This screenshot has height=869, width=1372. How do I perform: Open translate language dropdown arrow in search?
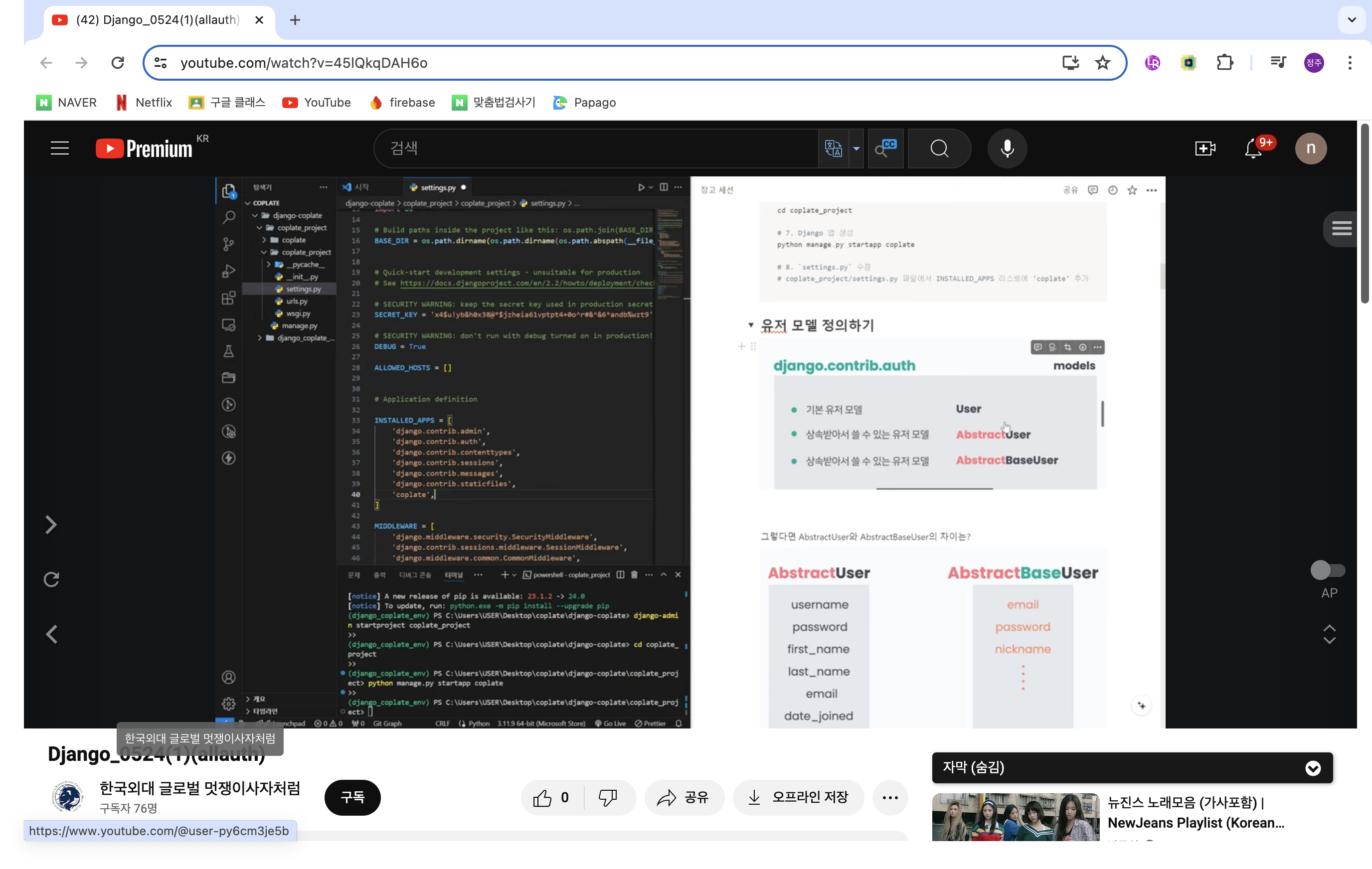(857, 148)
